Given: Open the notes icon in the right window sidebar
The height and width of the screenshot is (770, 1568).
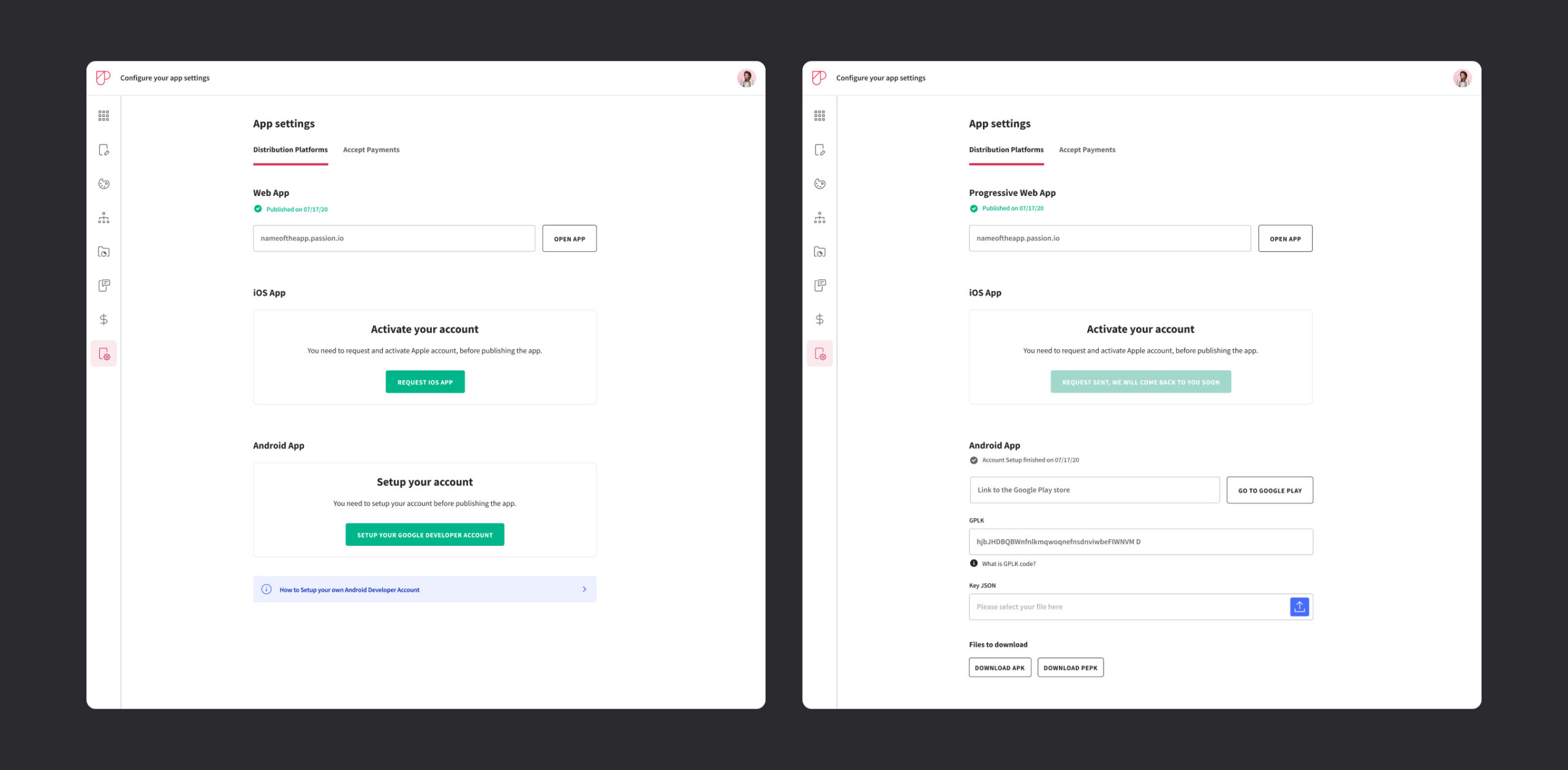Looking at the screenshot, I should click(820, 285).
